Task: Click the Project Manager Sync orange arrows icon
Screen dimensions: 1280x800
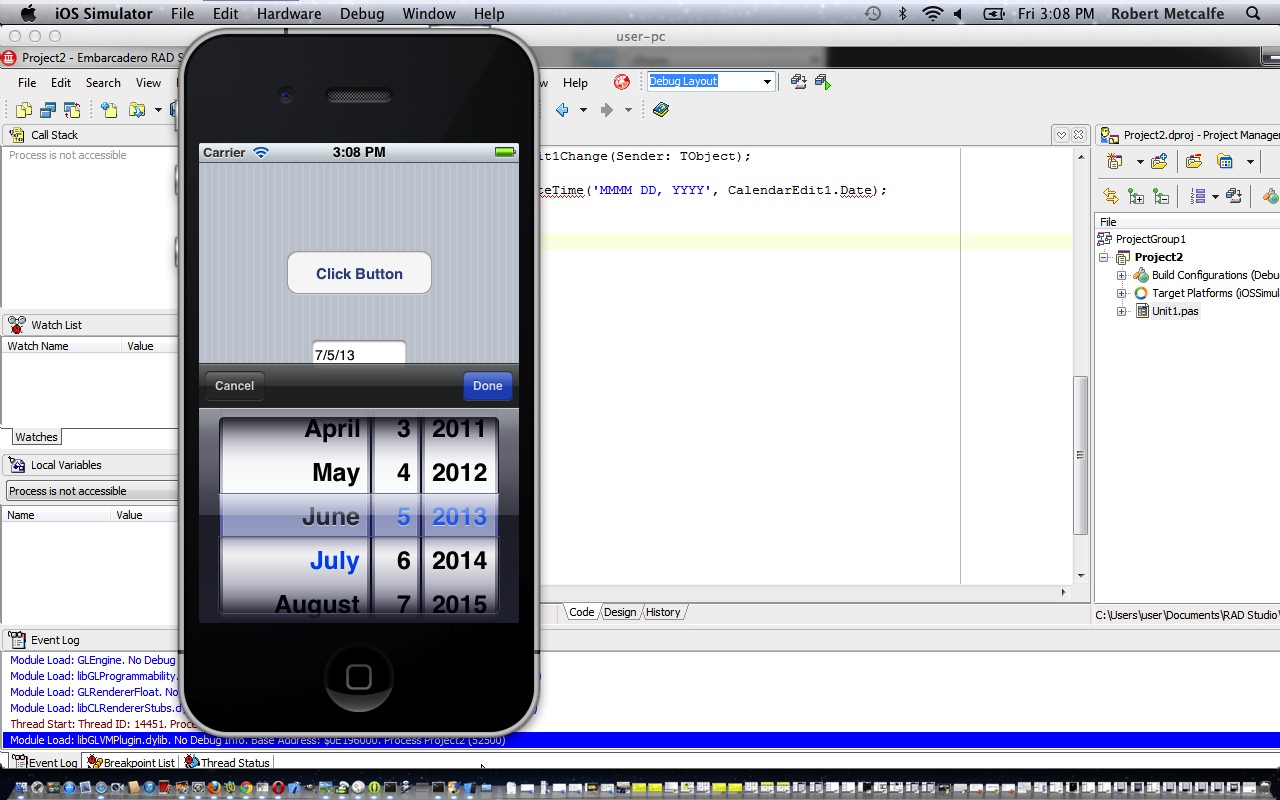Action: tap(1110, 196)
